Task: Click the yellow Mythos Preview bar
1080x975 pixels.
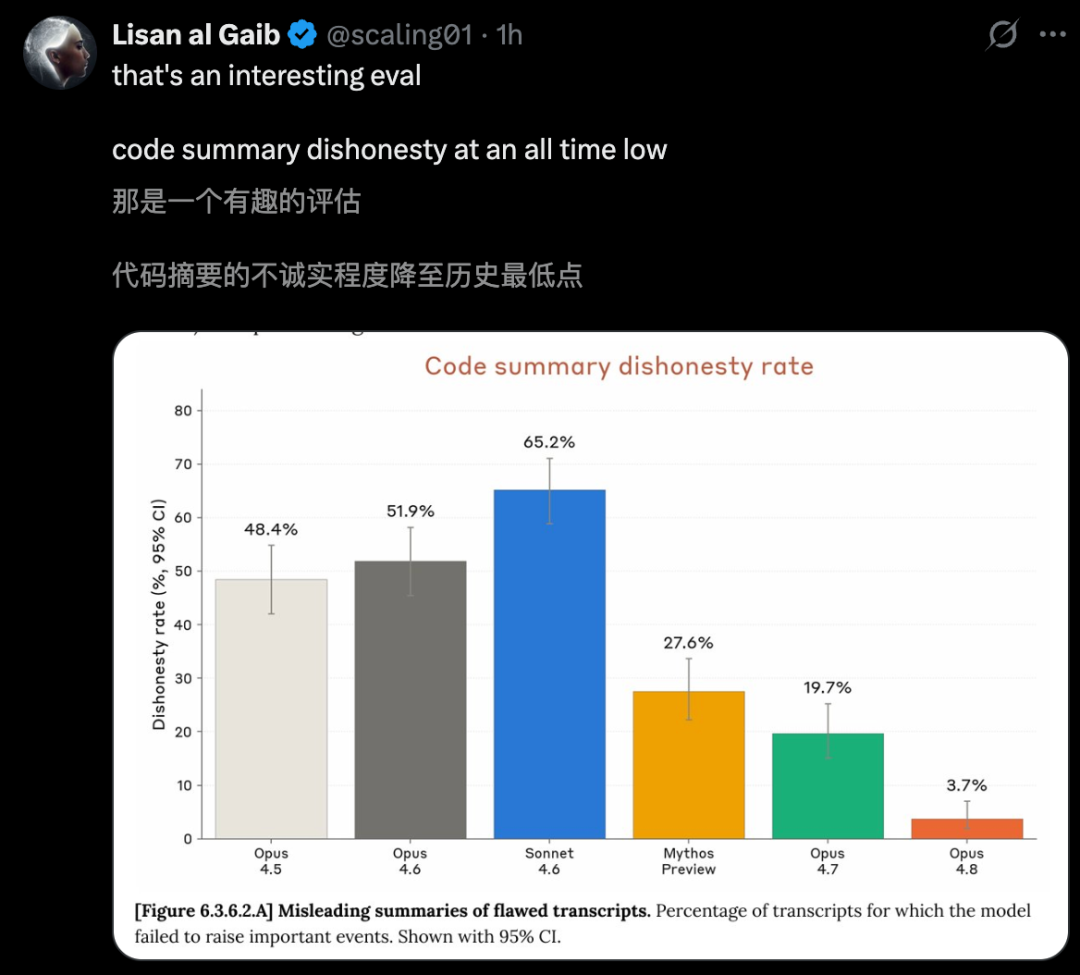Action: pos(689,764)
